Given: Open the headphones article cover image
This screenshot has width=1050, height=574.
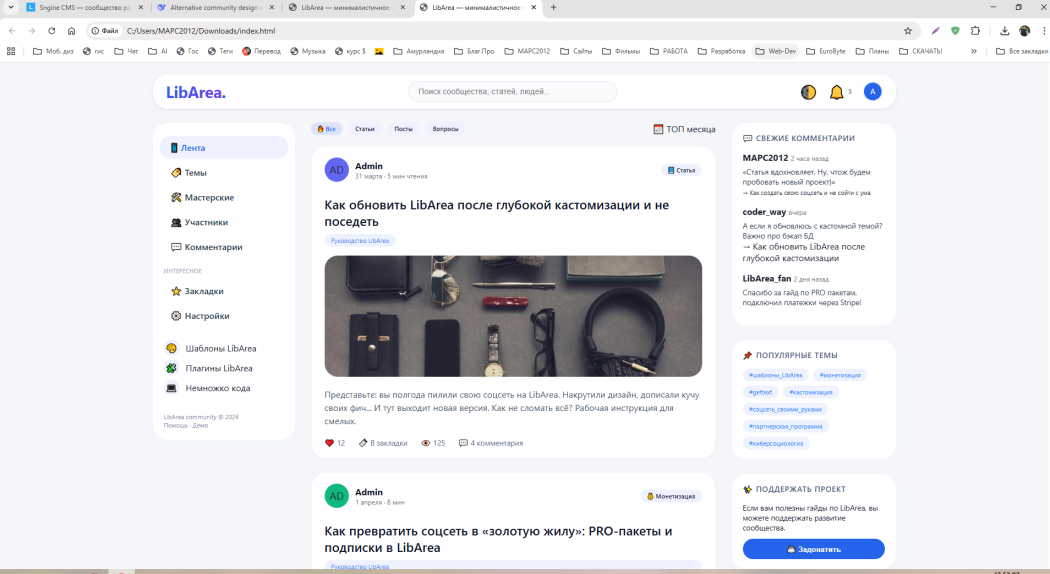Looking at the screenshot, I should [513, 316].
